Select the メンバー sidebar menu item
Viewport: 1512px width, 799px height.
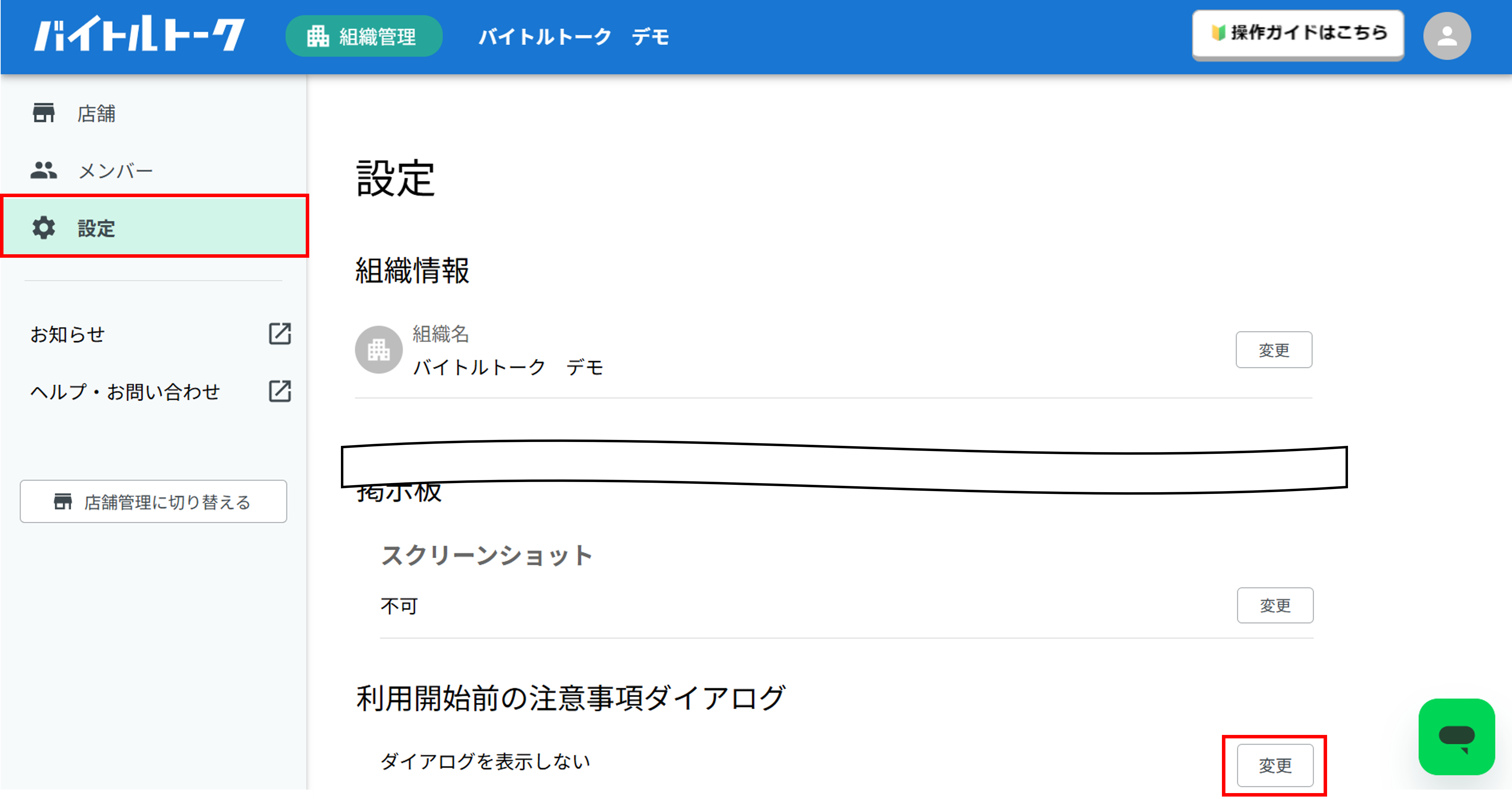pyautogui.click(x=154, y=170)
